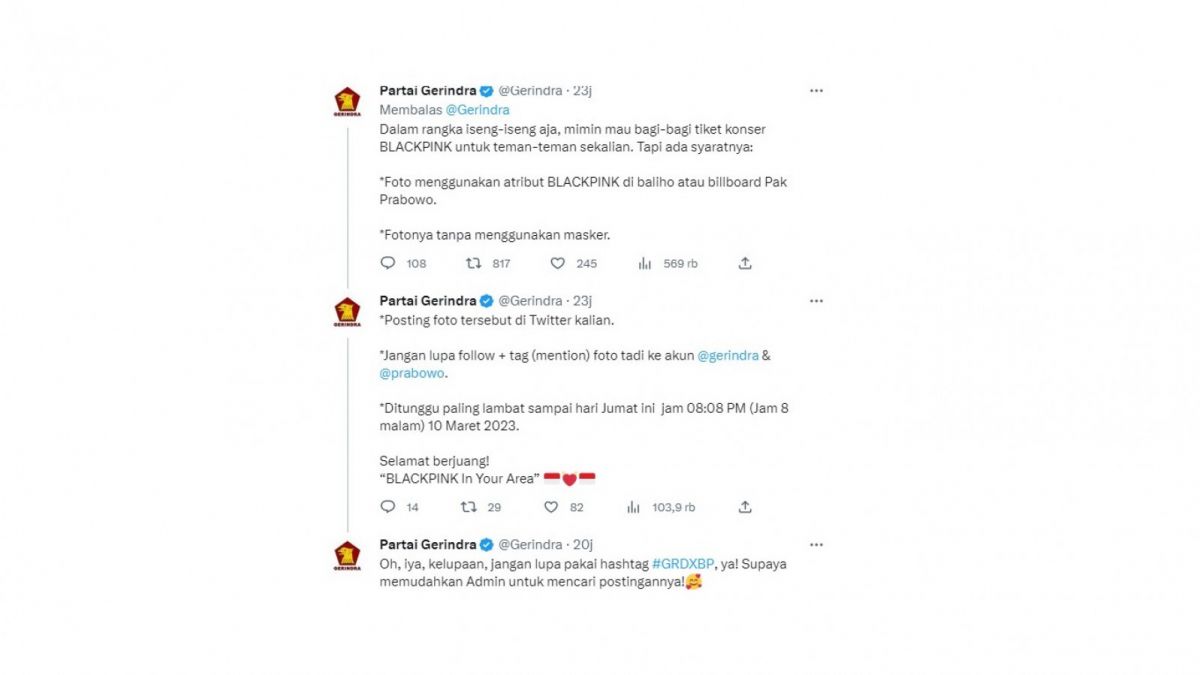Open the more options menu on the first tweet
The width and height of the screenshot is (1200, 675).
816,90
